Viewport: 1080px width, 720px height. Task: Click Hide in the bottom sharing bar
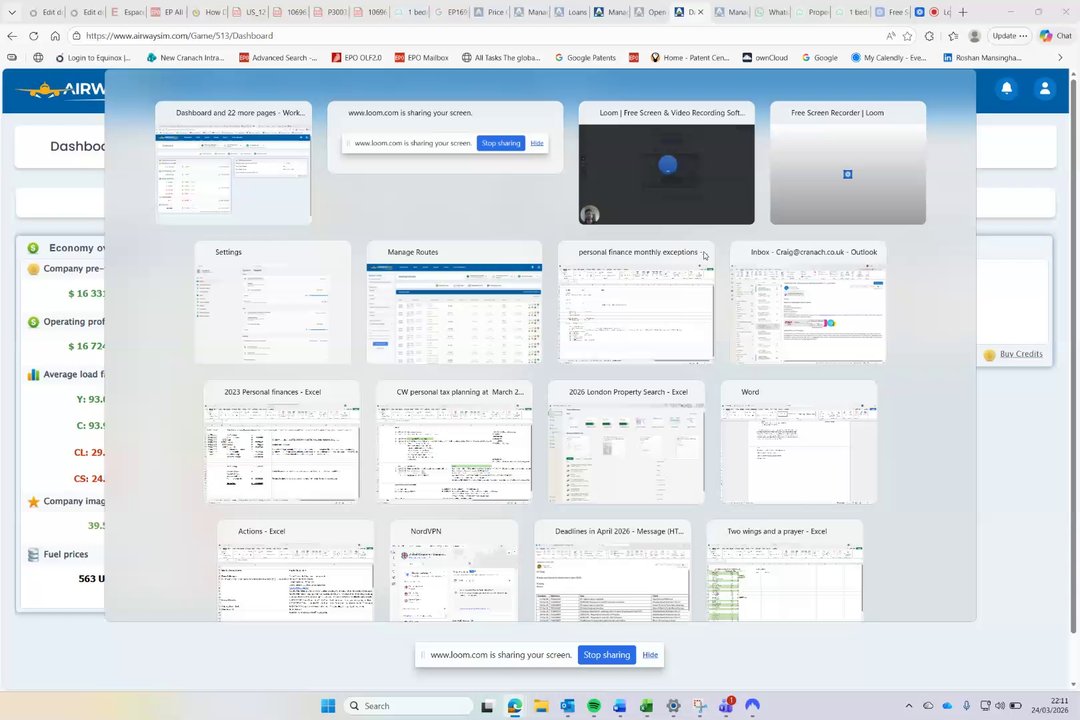[x=650, y=655]
